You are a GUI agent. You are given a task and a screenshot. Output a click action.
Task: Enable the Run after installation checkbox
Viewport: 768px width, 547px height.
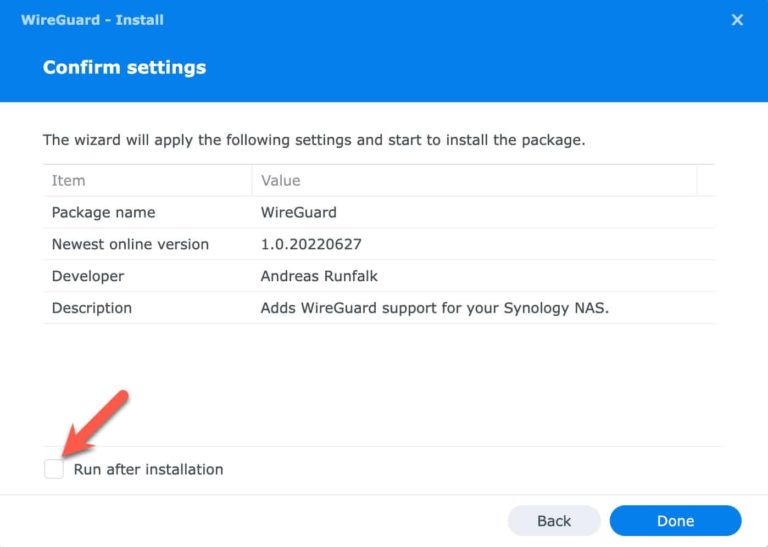pos(54,469)
